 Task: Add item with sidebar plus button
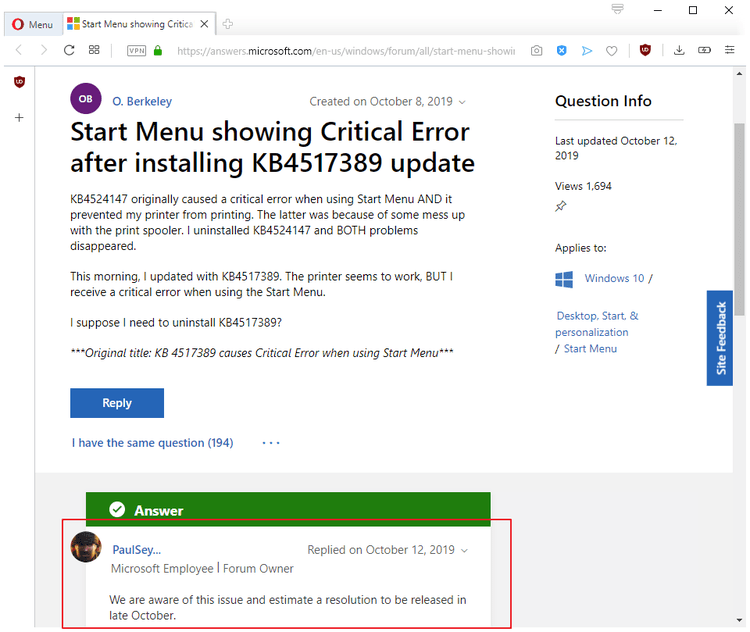[19, 117]
